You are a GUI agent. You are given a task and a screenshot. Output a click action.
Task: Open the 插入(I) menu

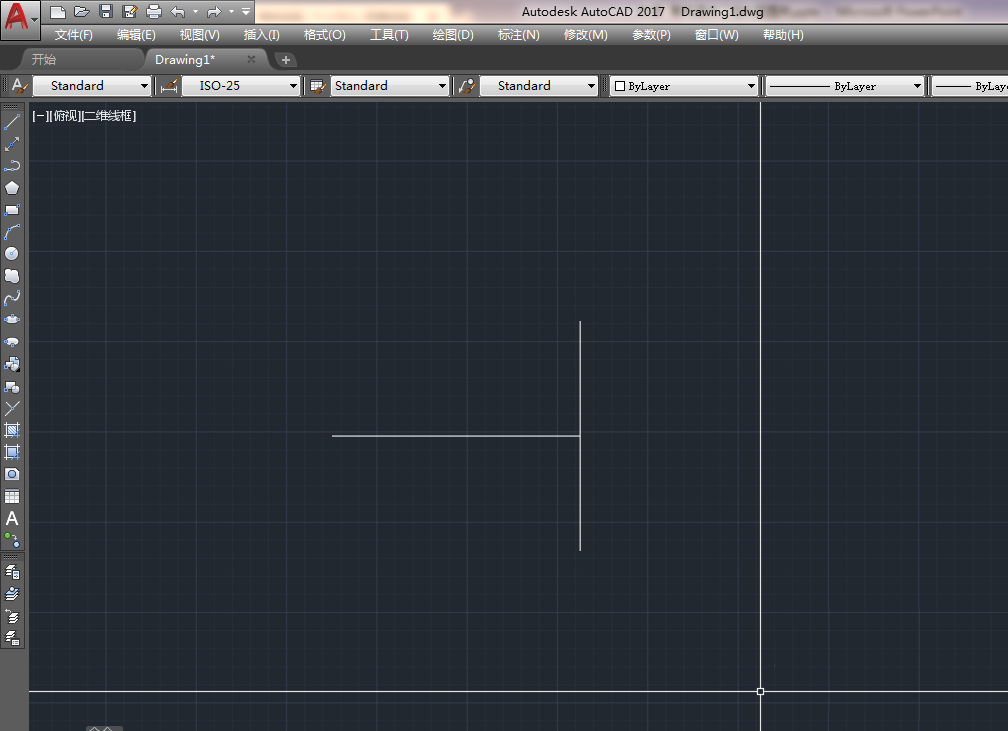tap(262, 35)
